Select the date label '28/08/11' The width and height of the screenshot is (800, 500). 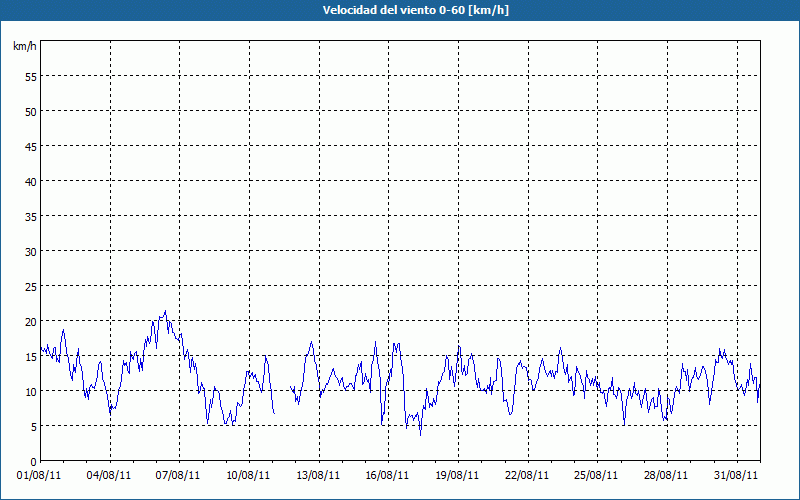(x=666, y=476)
